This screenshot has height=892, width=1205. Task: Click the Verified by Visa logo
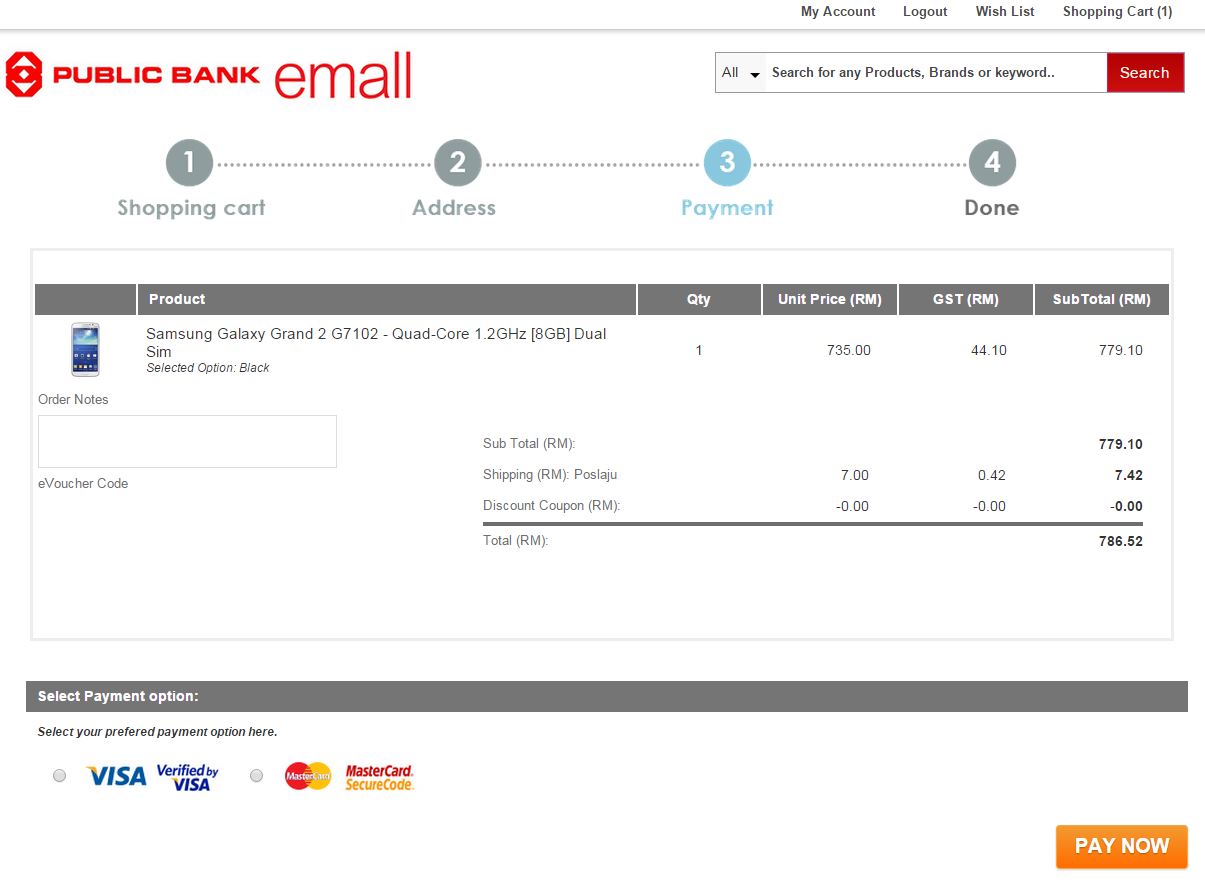188,777
